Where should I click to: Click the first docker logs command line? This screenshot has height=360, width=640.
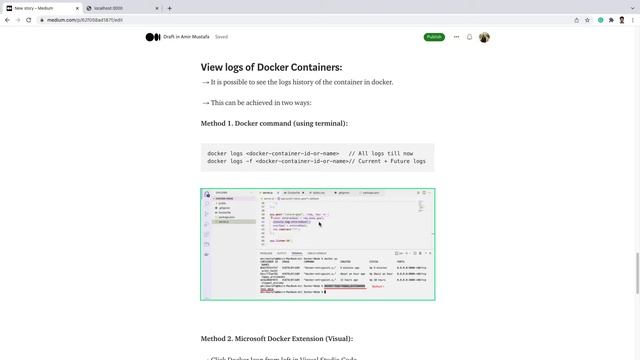[310, 153]
